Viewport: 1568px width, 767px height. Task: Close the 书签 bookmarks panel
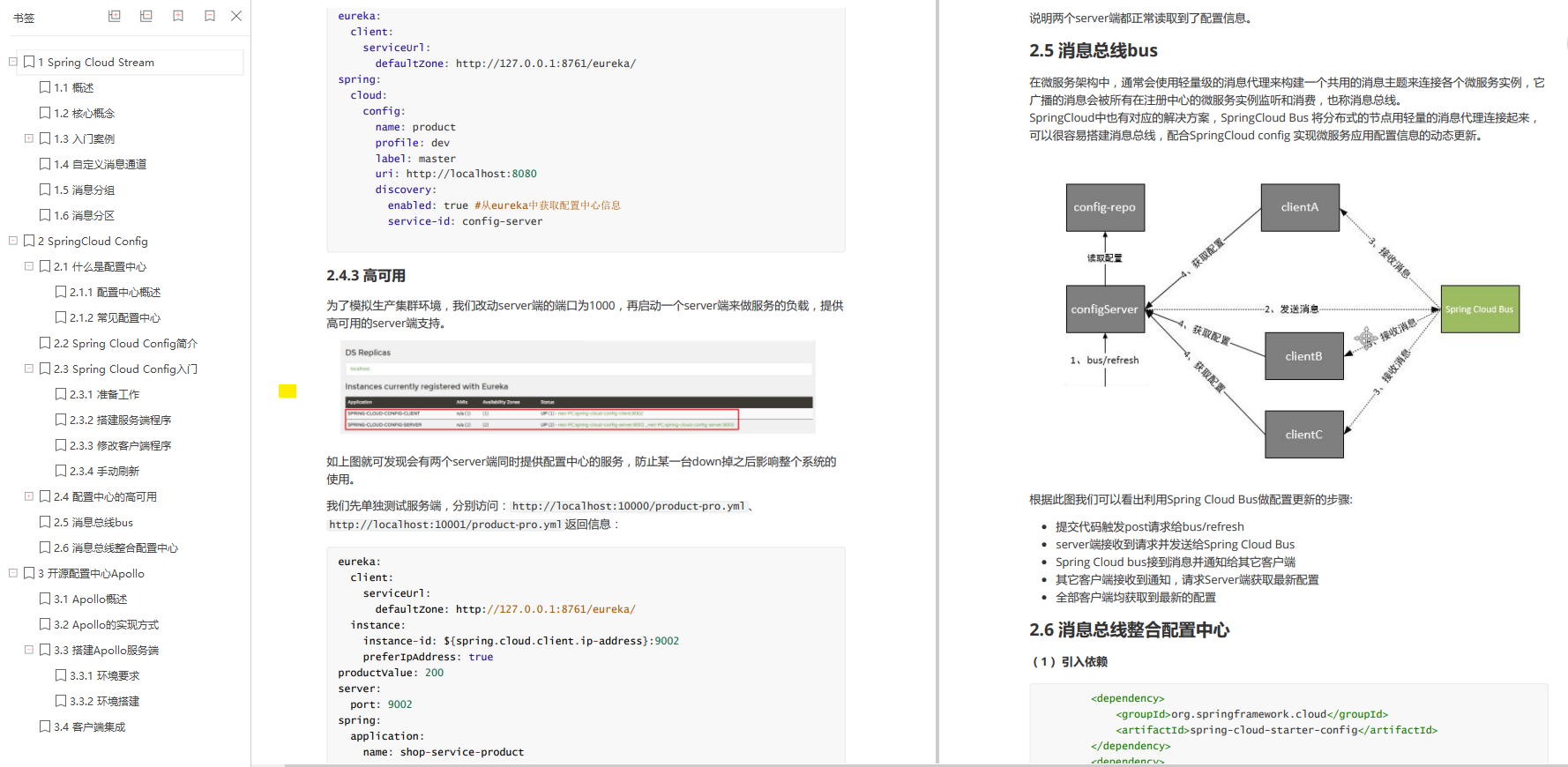[236, 16]
